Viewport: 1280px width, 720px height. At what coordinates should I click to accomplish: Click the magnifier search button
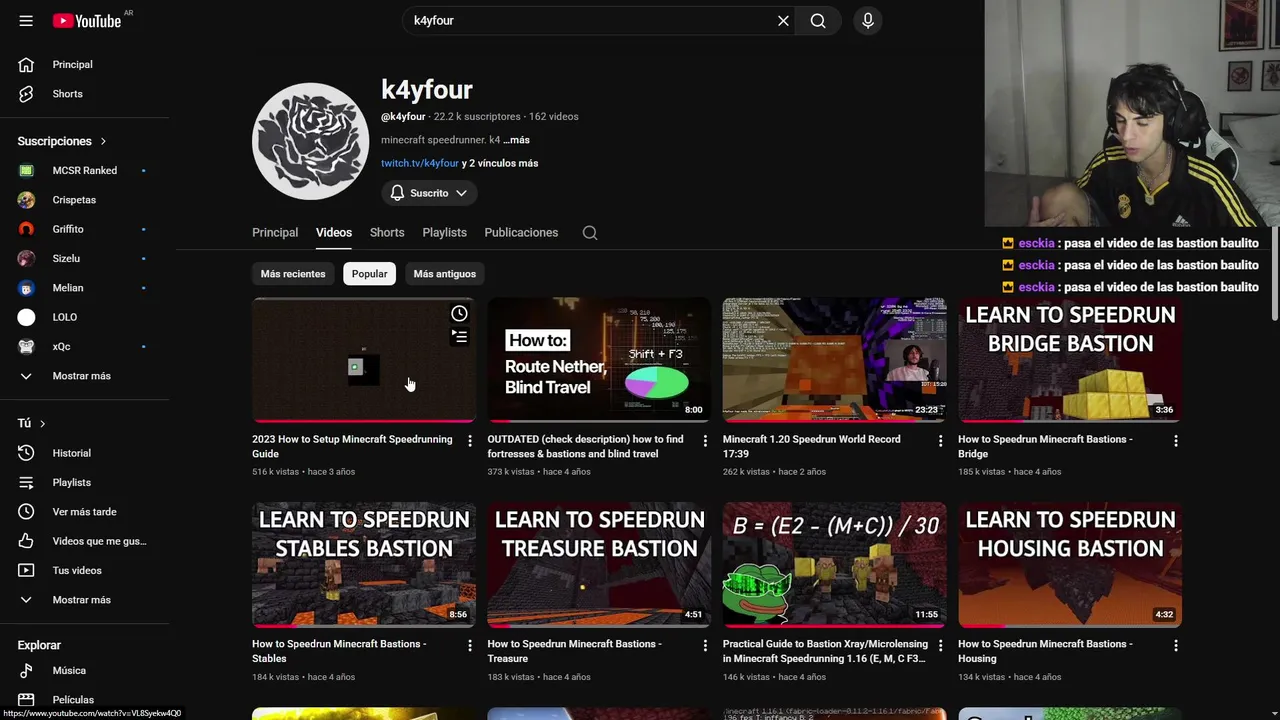click(x=818, y=20)
